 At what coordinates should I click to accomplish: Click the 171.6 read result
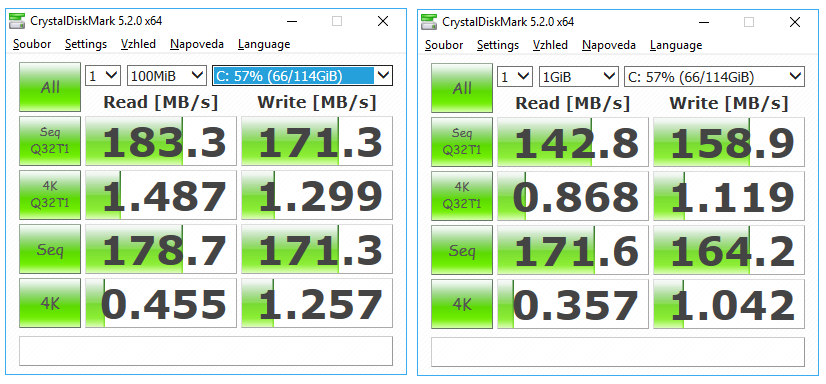coord(573,250)
